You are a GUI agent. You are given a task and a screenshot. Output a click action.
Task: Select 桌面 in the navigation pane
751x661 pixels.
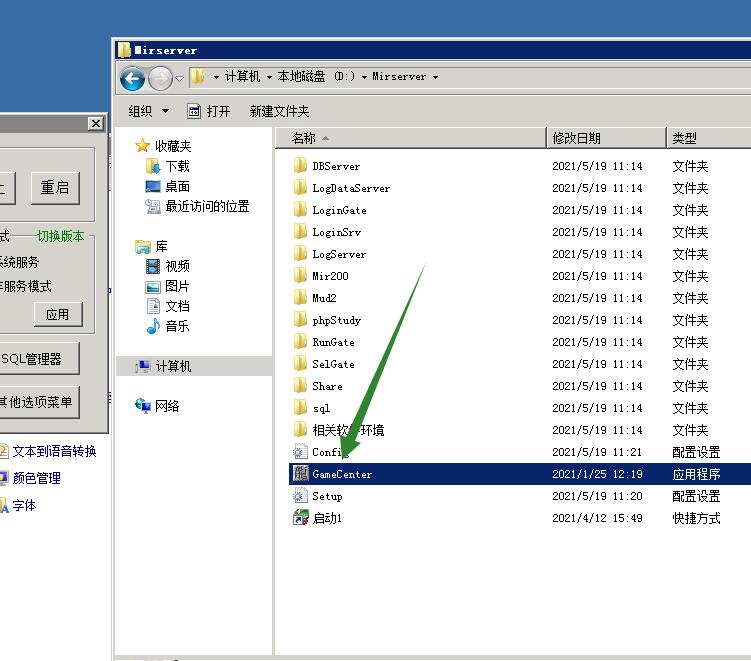[177, 186]
